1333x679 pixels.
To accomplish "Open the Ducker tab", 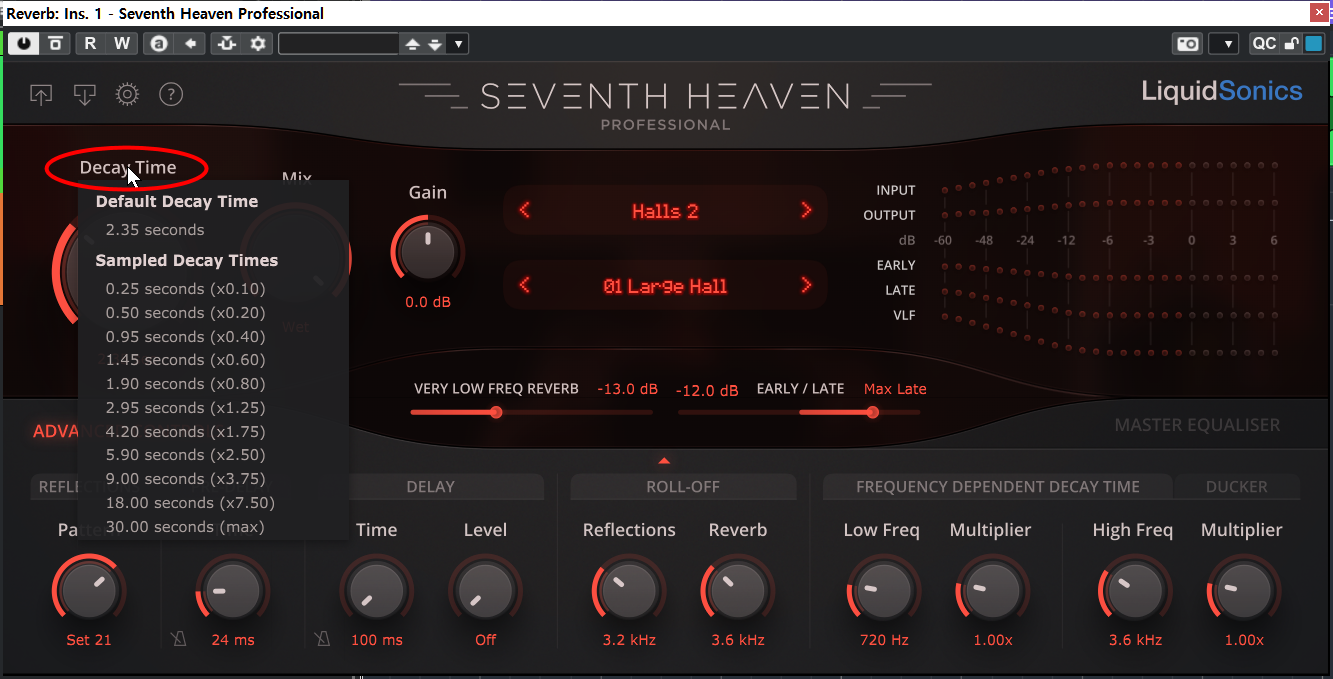I will pyautogui.click(x=1237, y=487).
